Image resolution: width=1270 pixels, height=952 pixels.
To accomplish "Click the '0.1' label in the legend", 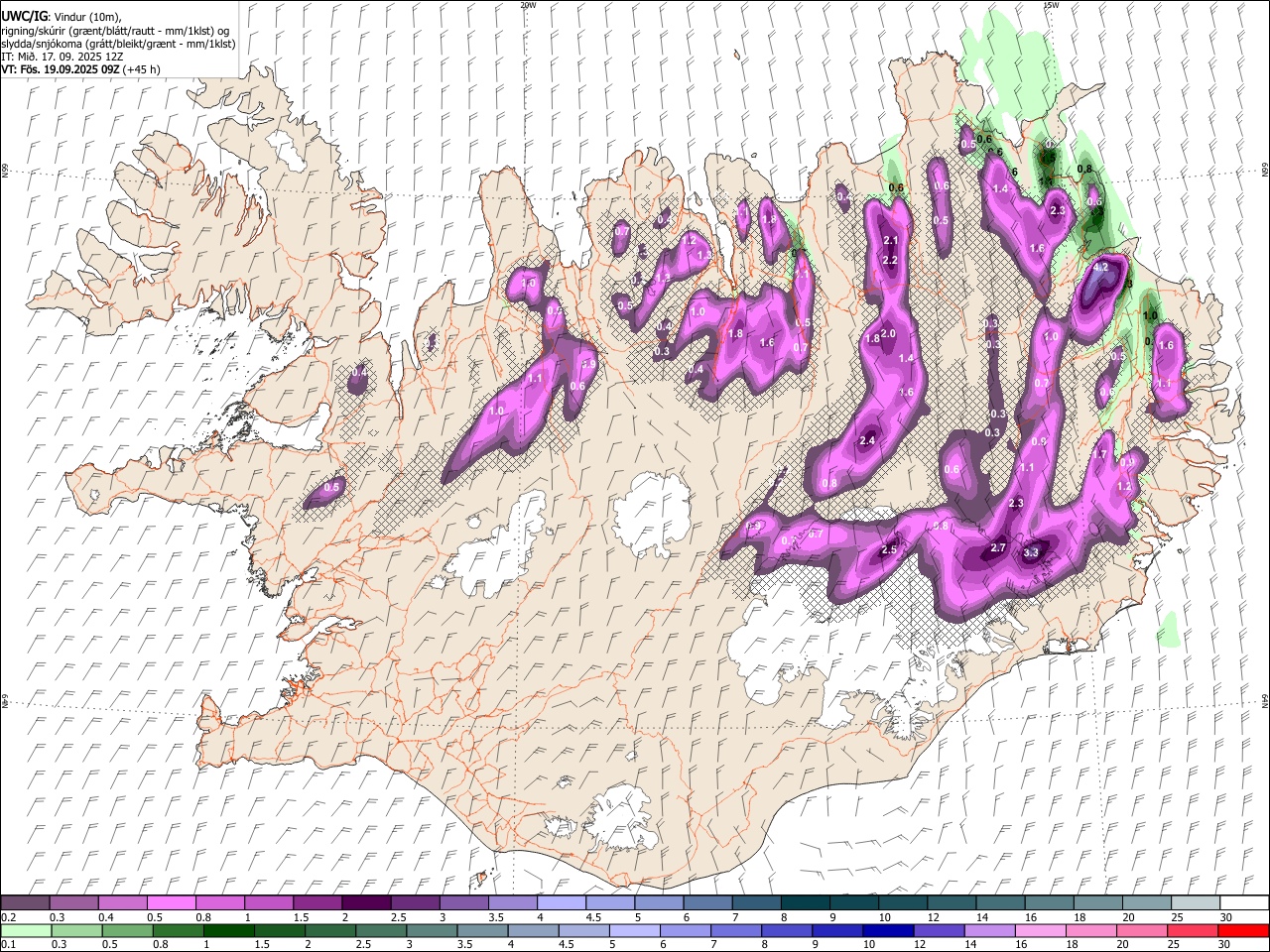I will (x=9, y=945).
